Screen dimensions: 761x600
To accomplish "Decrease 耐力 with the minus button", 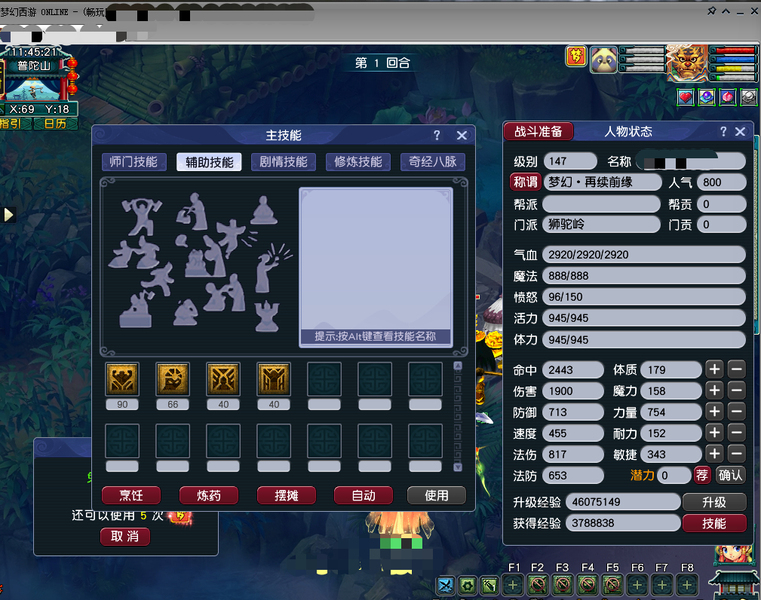I will (736, 433).
